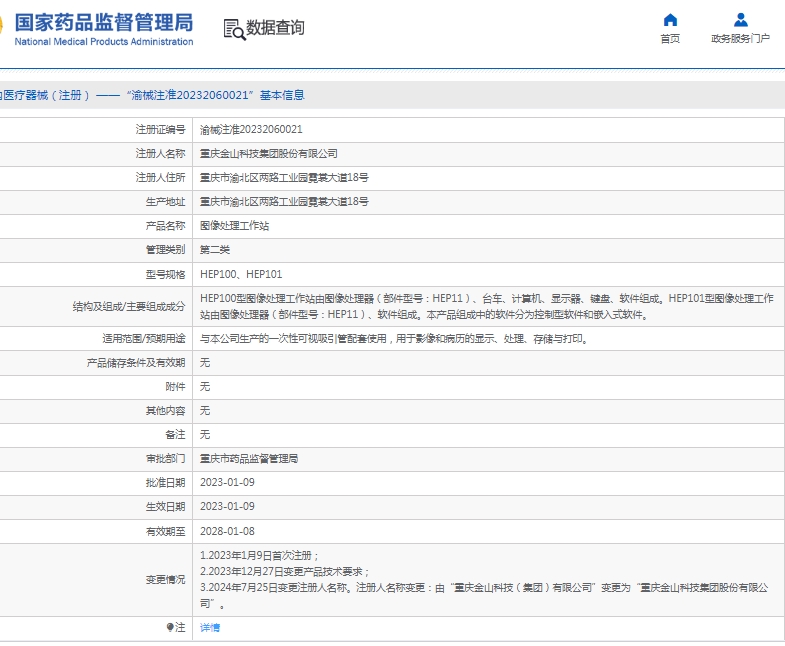Select product name 图像处理工作站

pyautogui.click(x=234, y=226)
